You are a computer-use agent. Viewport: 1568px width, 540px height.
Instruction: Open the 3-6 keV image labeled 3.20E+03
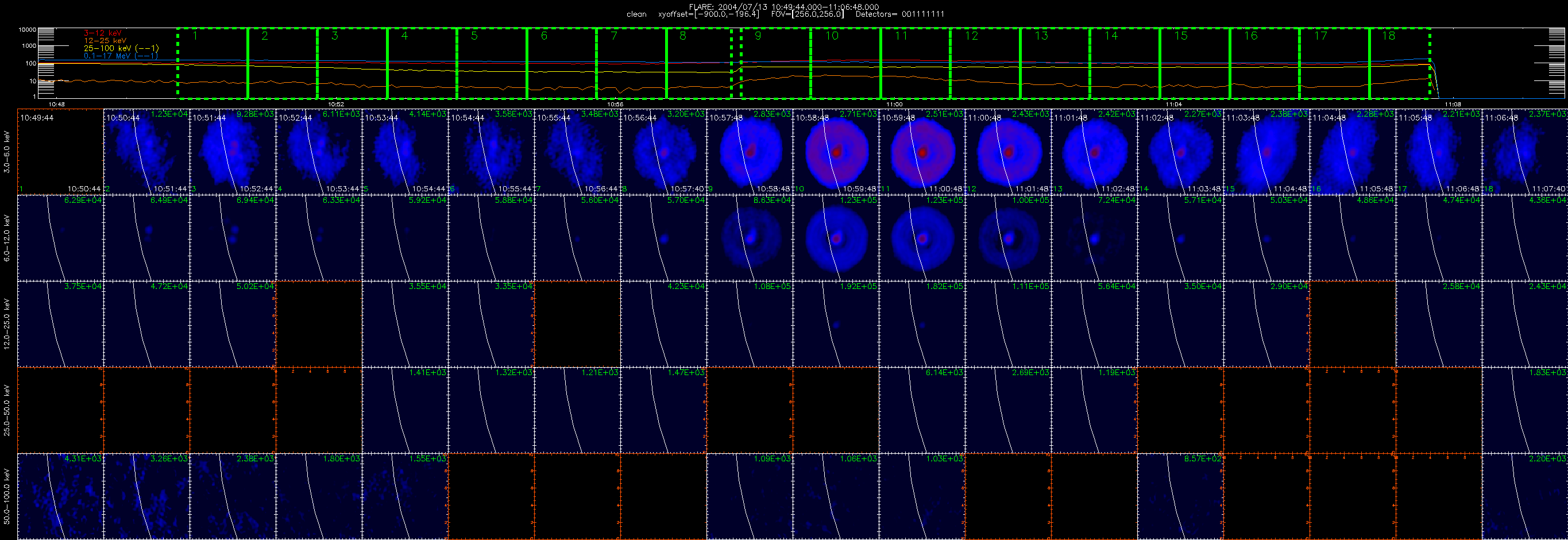(663, 152)
